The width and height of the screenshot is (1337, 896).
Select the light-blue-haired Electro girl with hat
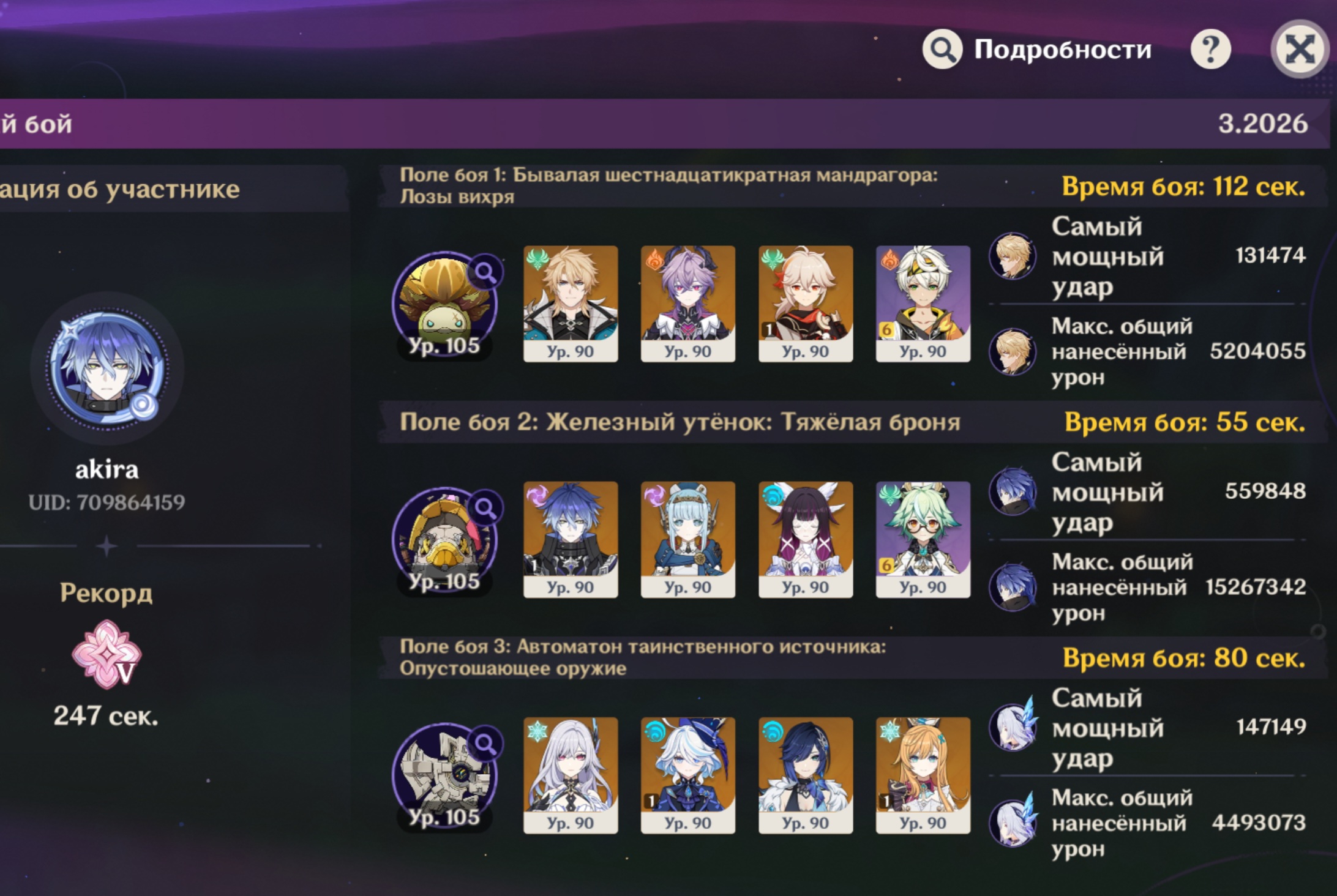click(x=688, y=539)
